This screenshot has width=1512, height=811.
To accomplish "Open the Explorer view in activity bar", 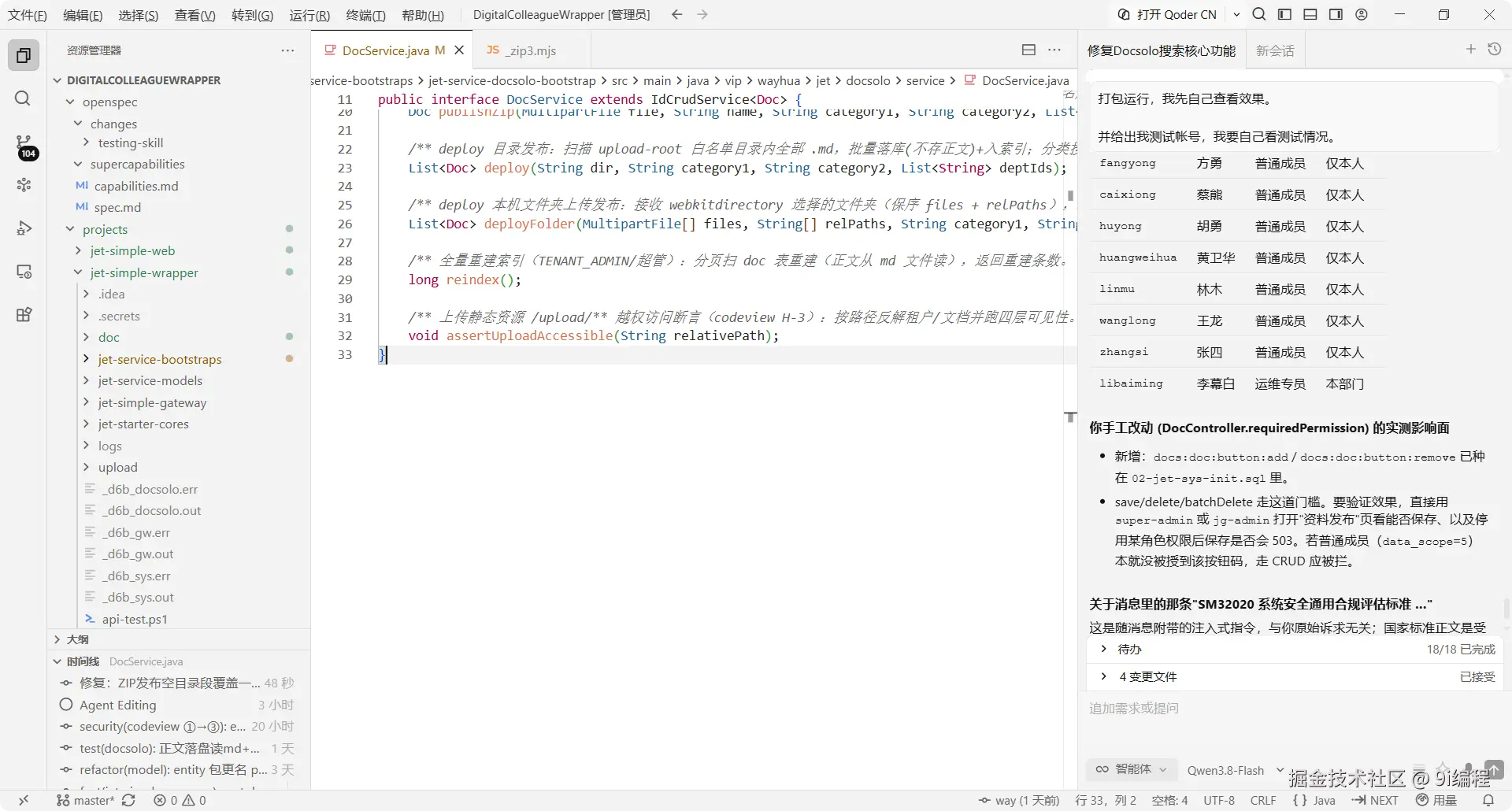I will [x=24, y=55].
